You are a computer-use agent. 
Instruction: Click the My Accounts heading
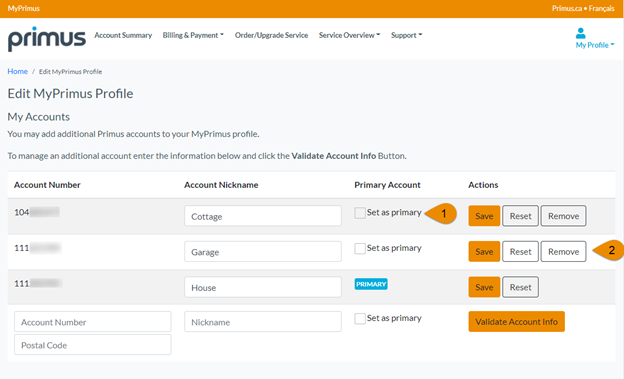(39, 117)
